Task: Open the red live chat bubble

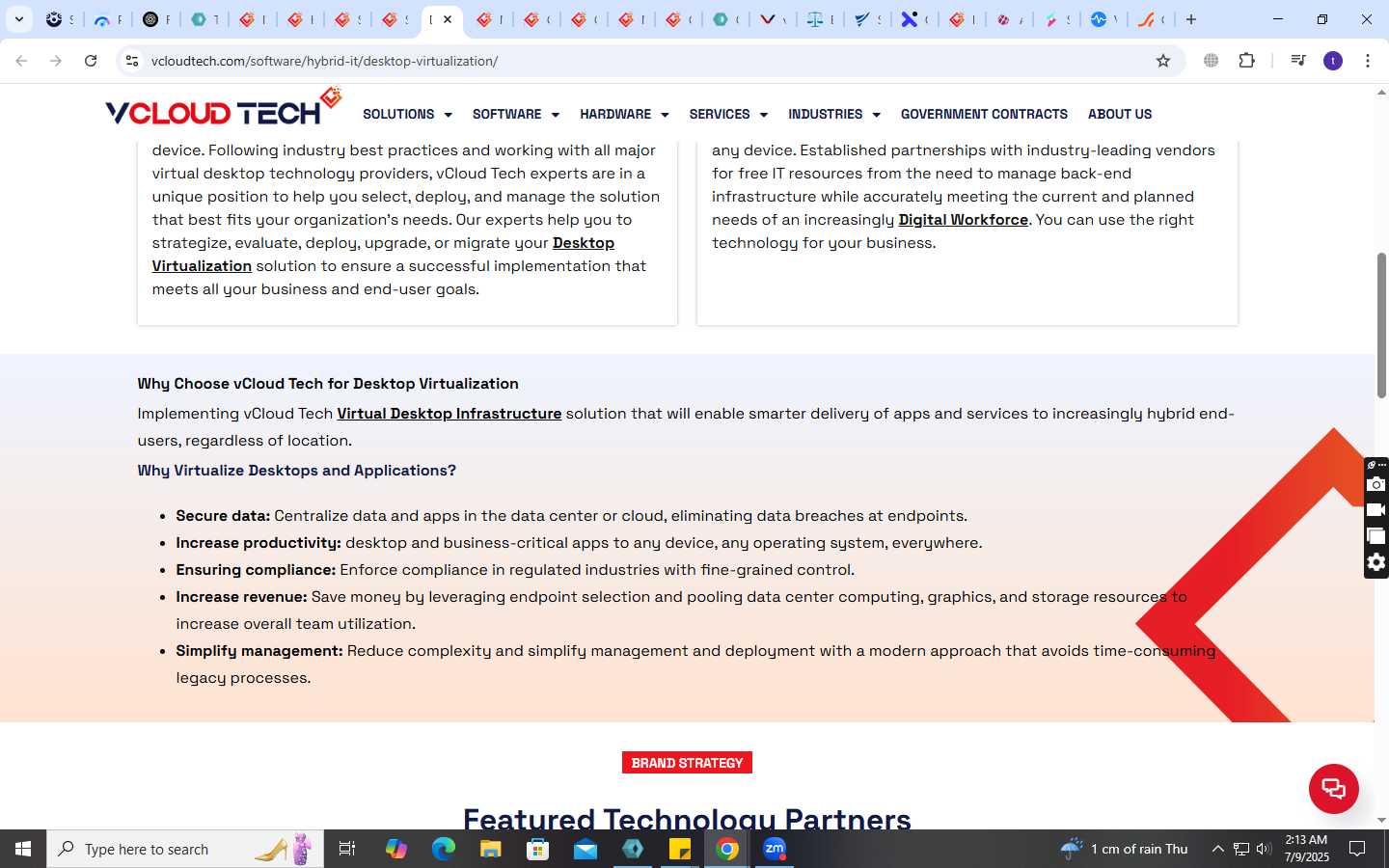Action: (x=1333, y=789)
